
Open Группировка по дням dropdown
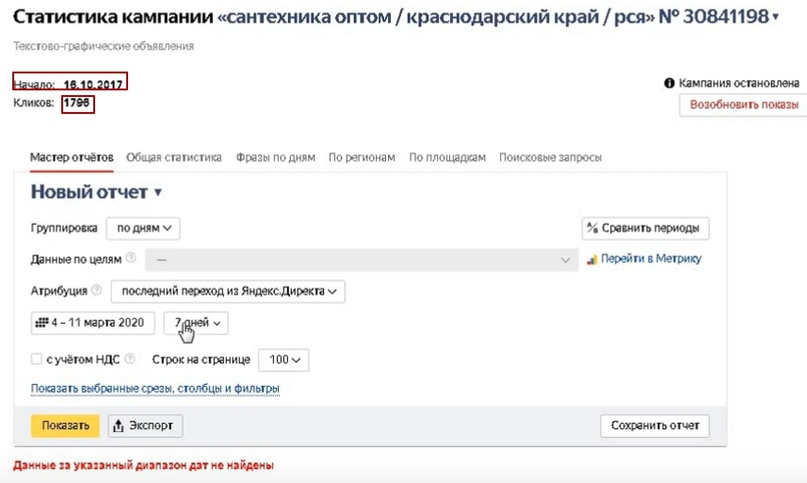(143, 228)
